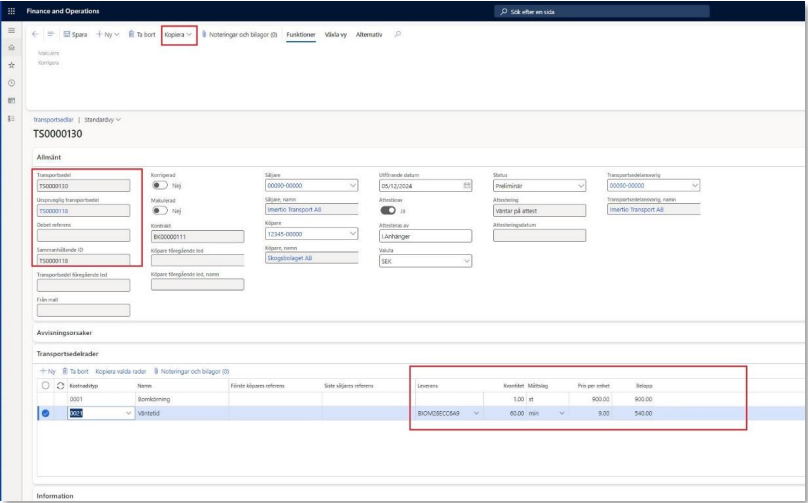The image size is (808, 503).
Task: Open the Kopiera dropdown
Action: click(178, 34)
